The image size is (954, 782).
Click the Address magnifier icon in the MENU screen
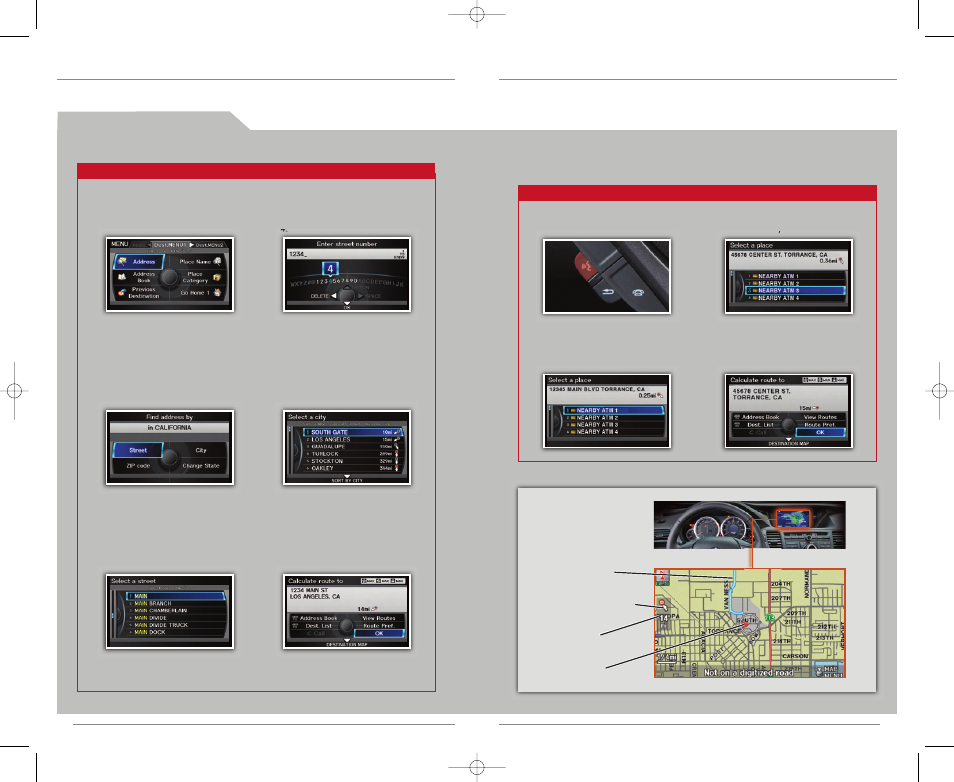click(122, 262)
